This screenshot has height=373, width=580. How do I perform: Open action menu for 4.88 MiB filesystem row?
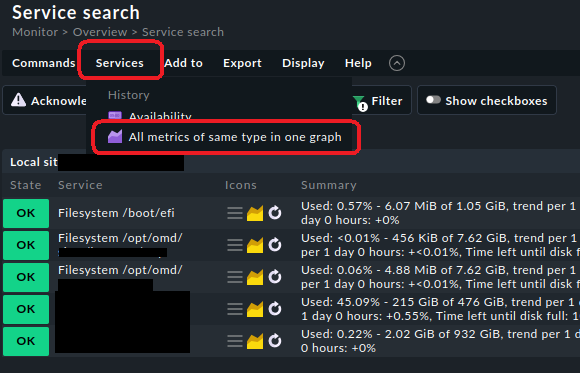click(x=235, y=277)
